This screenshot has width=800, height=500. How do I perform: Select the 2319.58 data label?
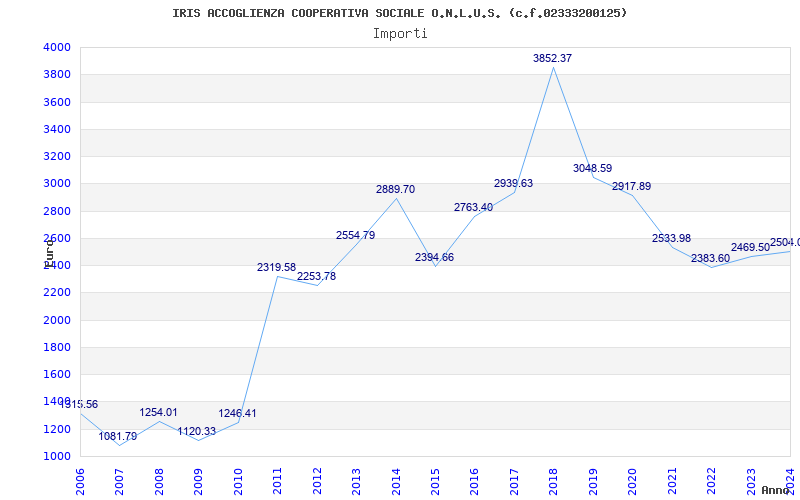point(277,267)
